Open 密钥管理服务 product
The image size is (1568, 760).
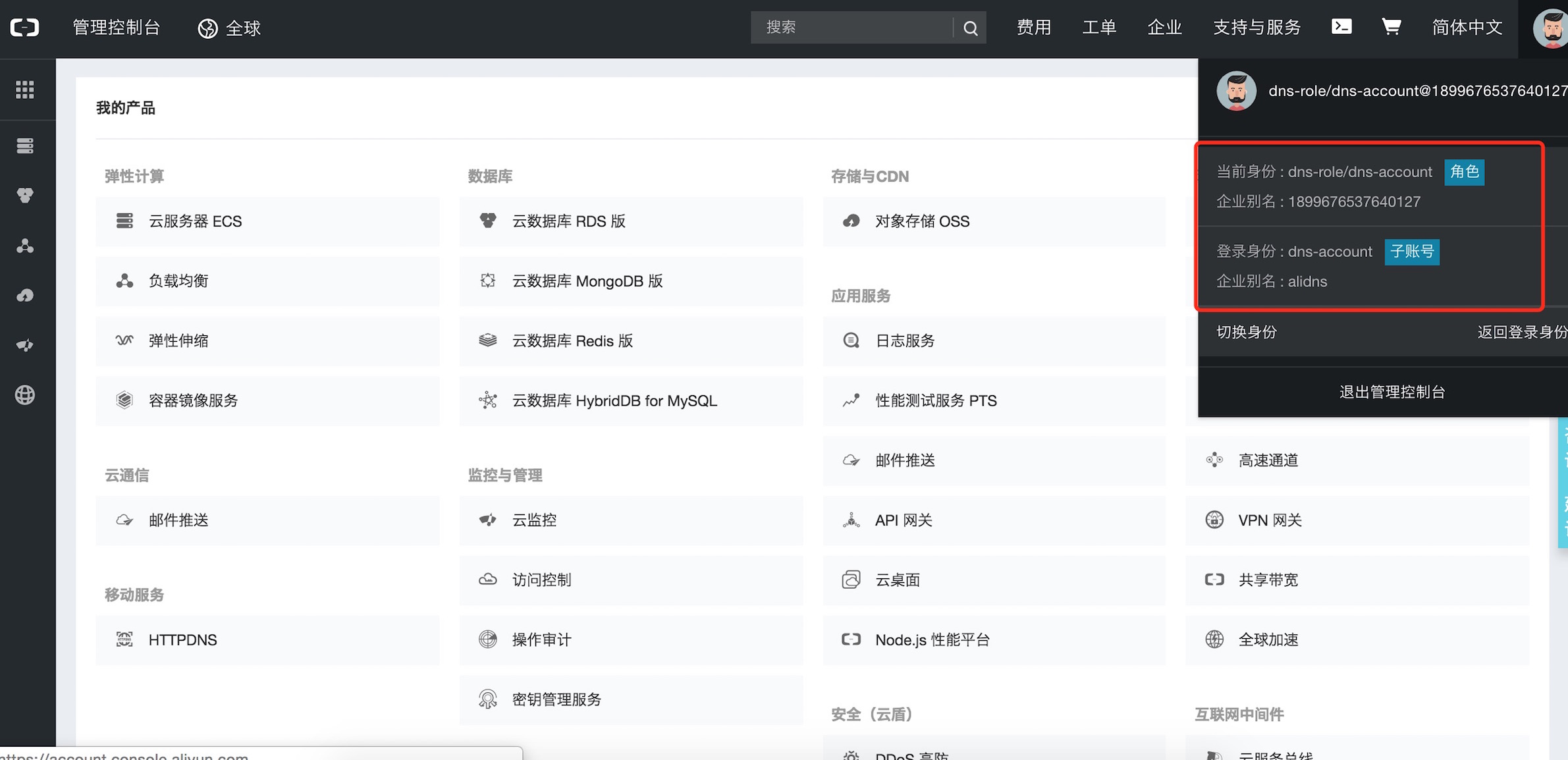[x=631, y=699]
